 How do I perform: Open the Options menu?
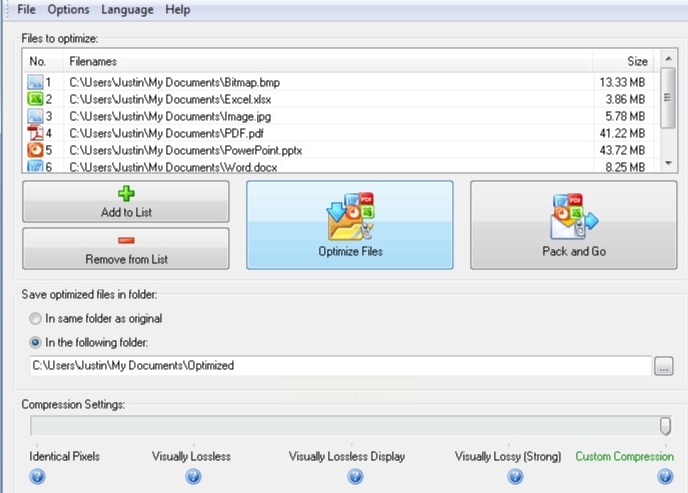tap(68, 9)
